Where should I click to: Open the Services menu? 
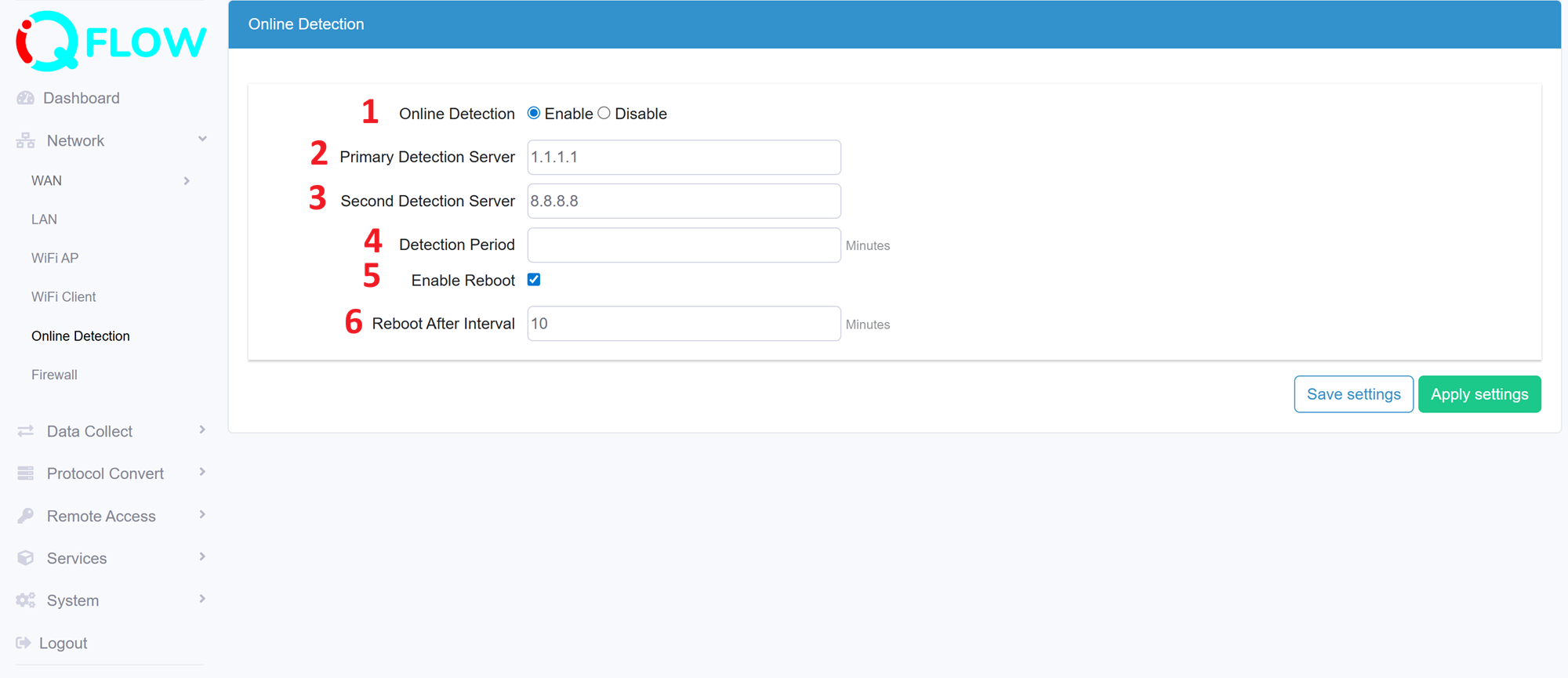pos(77,558)
